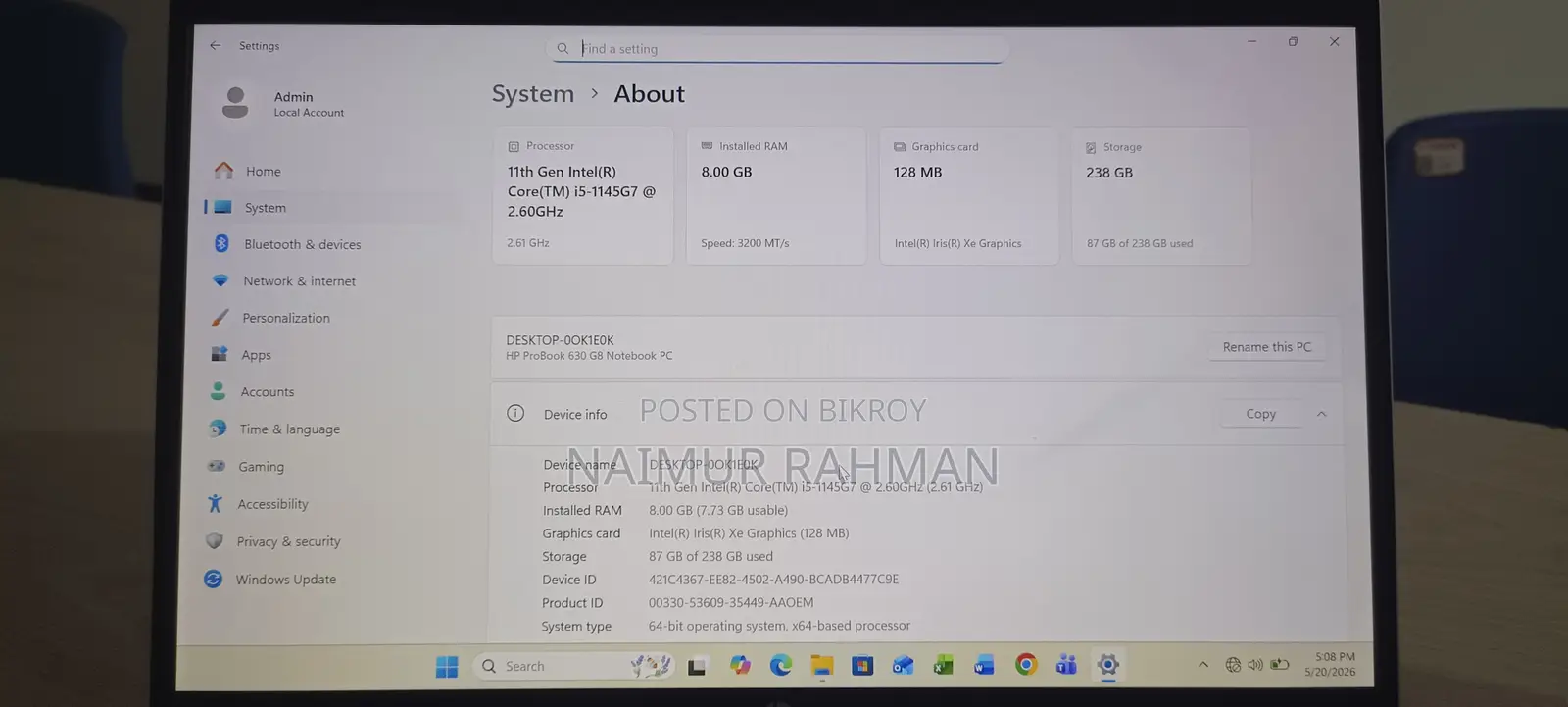Click the 'Intel(R) Iris(R) Xe Graphics (128 MB)' value

coord(749,533)
